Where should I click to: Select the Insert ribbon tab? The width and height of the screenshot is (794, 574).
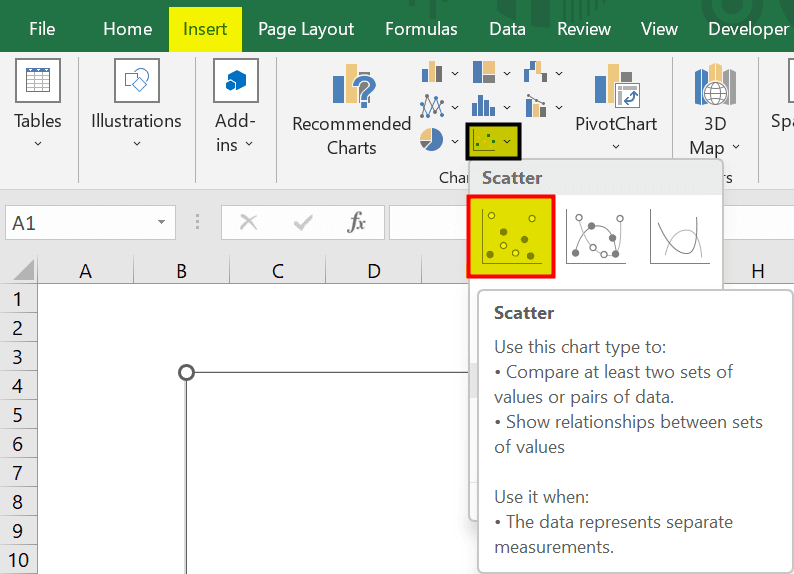click(x=205, y=29)
